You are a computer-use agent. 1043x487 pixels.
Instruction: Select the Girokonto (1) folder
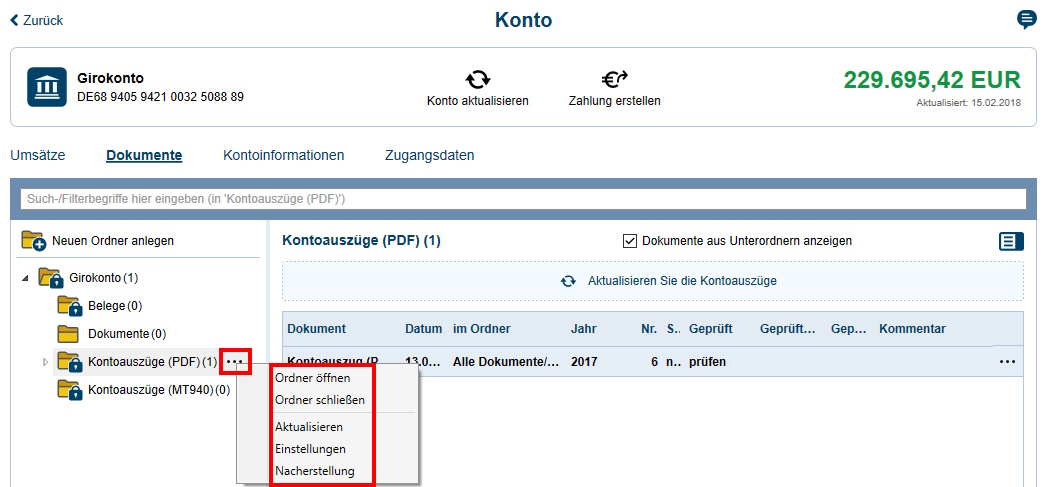[104, 277]
